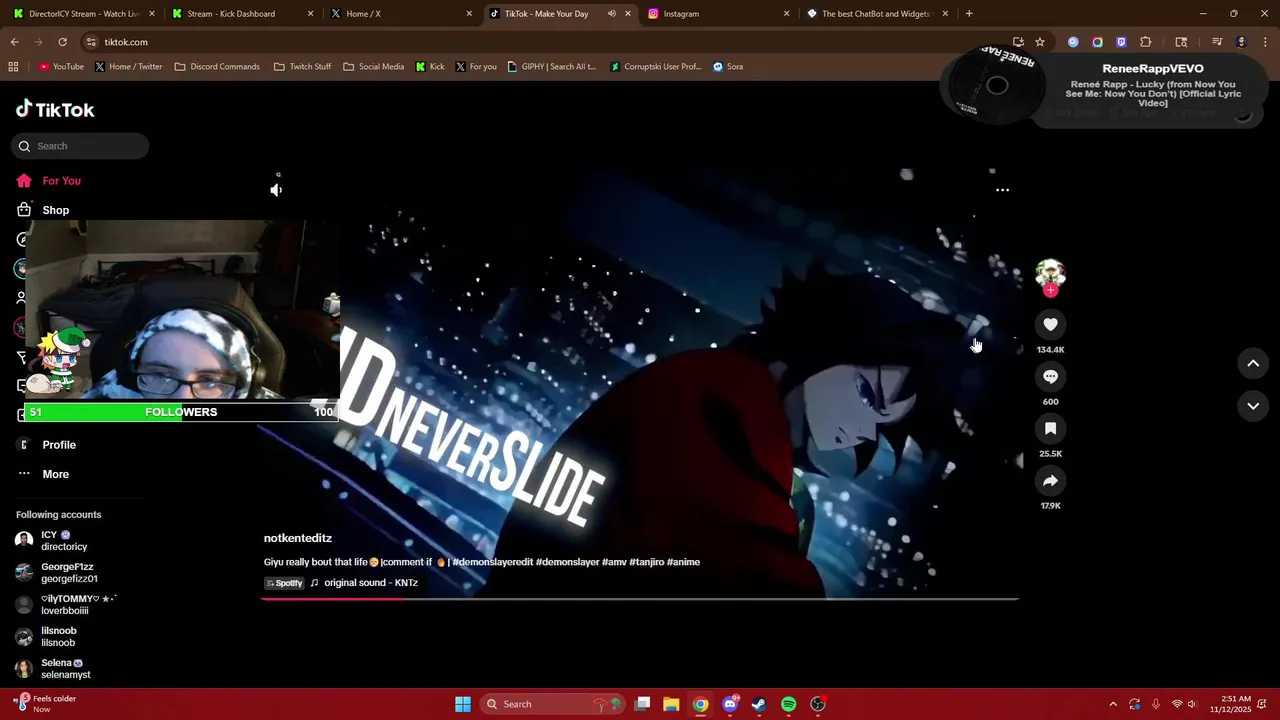Focus the TikTok search field
This screenshot has height=720, width=1280.
tap(81, 146)
